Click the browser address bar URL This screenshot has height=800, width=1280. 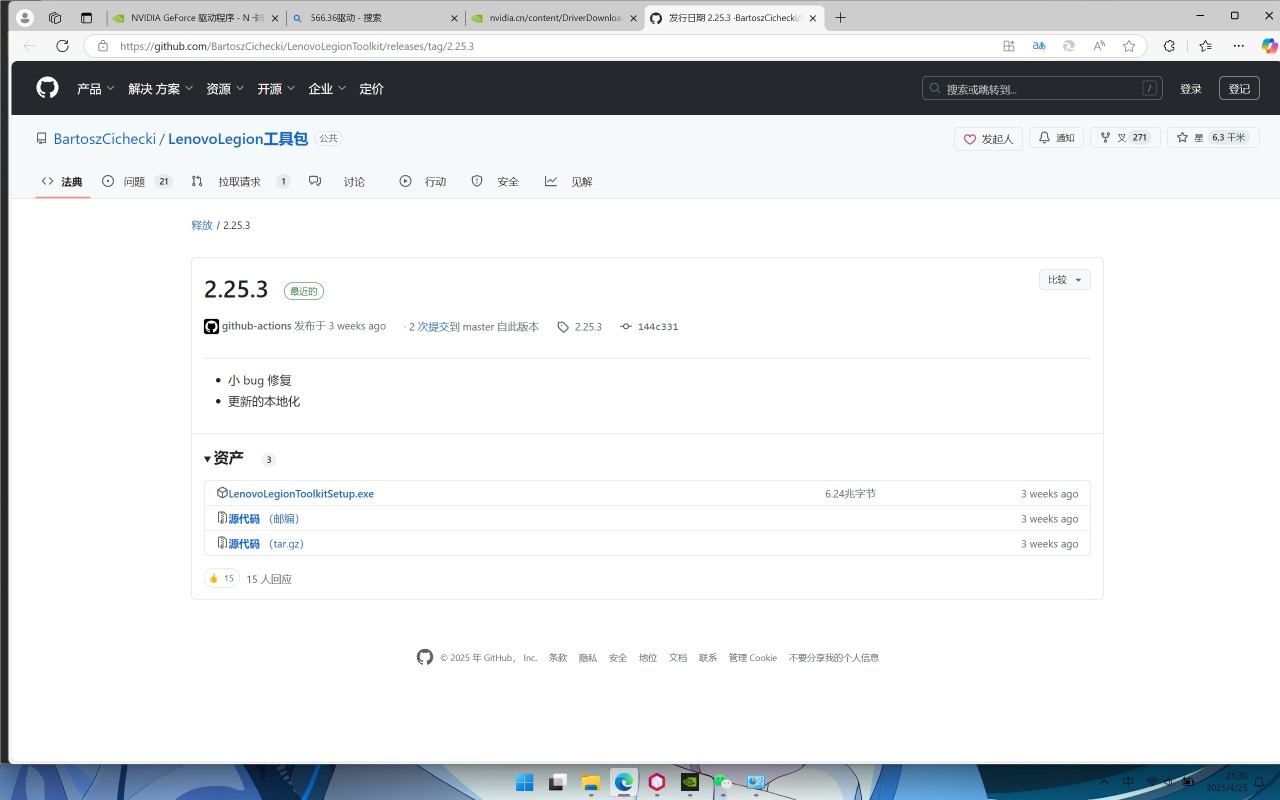[x=296, y=46]
